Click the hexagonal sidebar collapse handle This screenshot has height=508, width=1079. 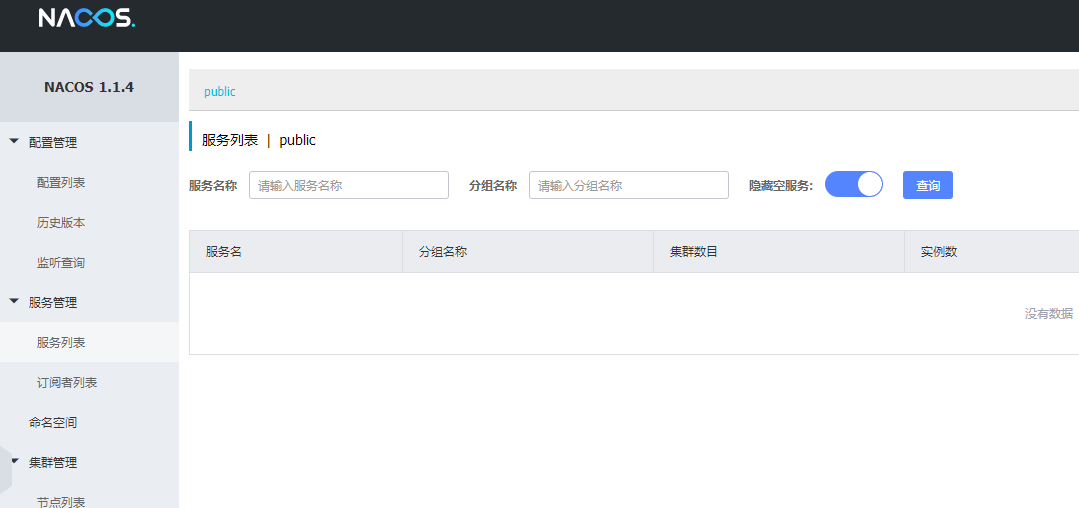[x=5, y=470]
